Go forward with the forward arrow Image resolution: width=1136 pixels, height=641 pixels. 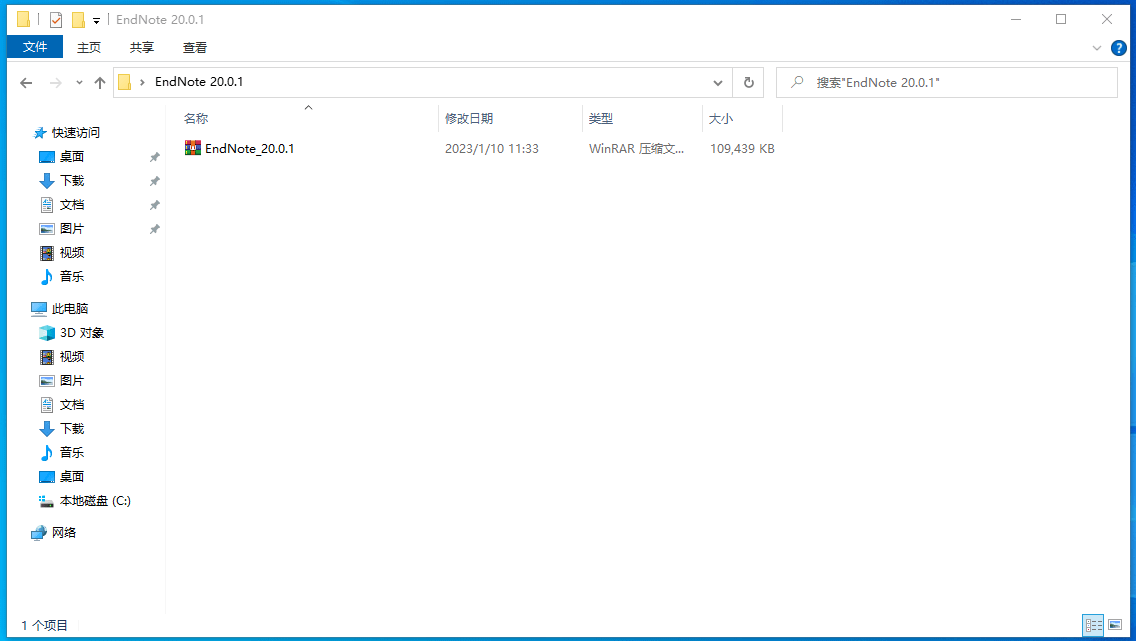55,83
